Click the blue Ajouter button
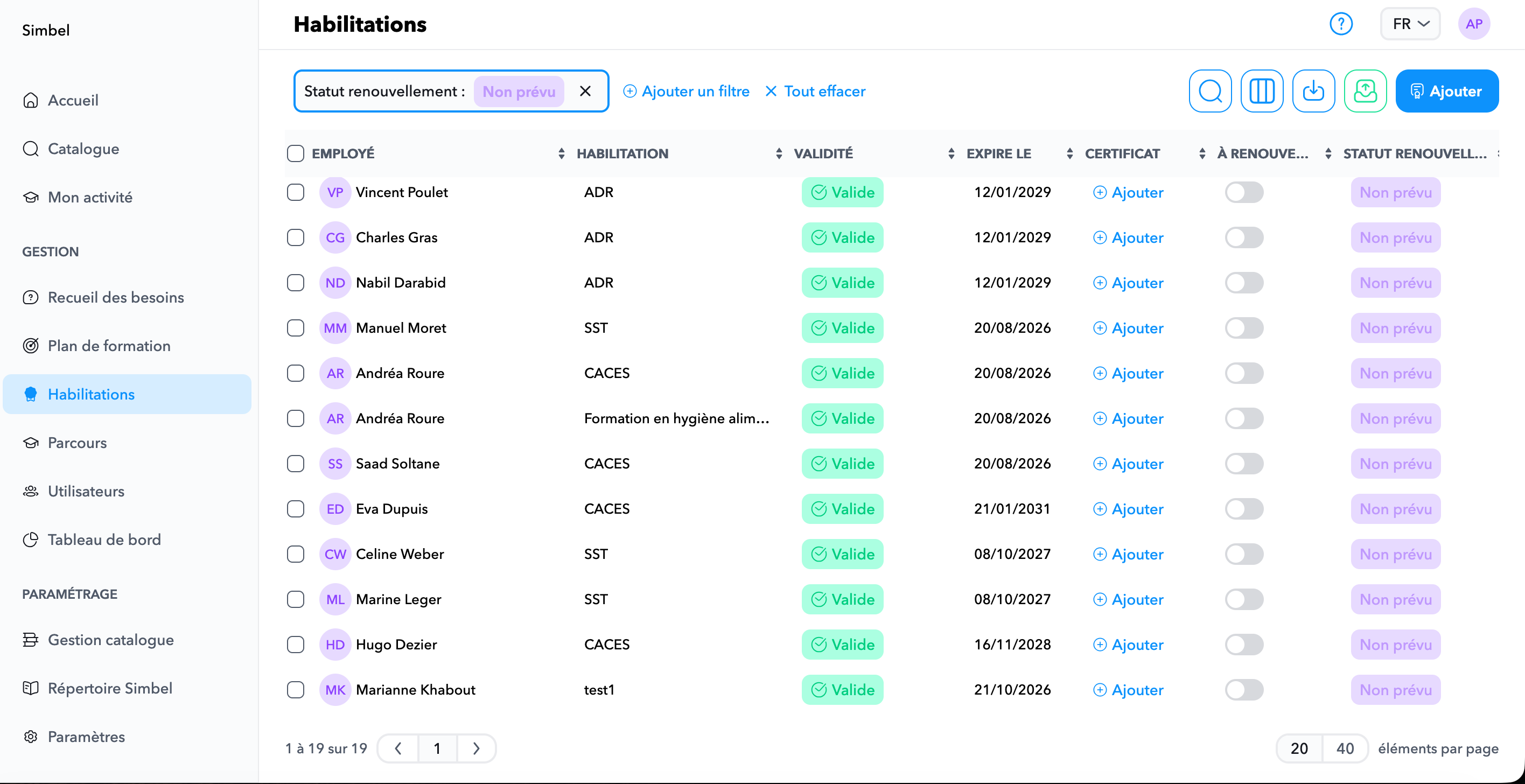This screenshot has height=784, width=1525. (1446, 91)
